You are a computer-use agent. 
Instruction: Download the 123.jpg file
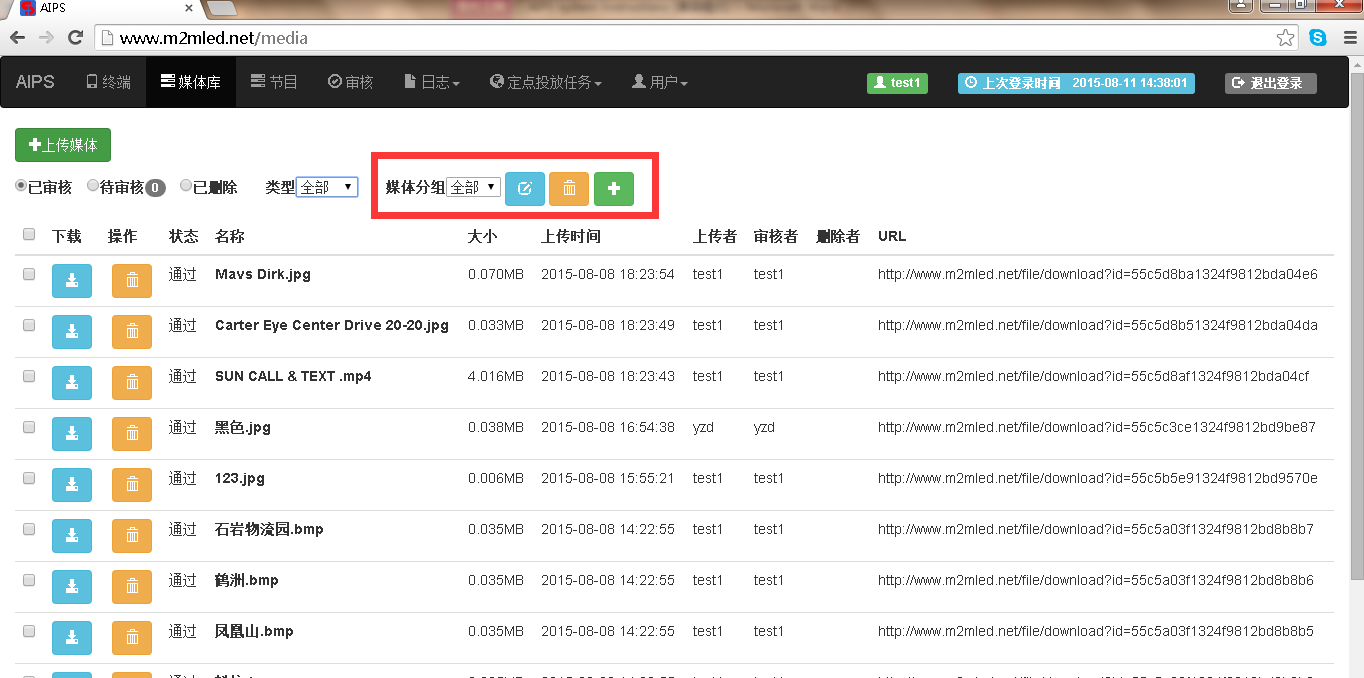(72, 485)
